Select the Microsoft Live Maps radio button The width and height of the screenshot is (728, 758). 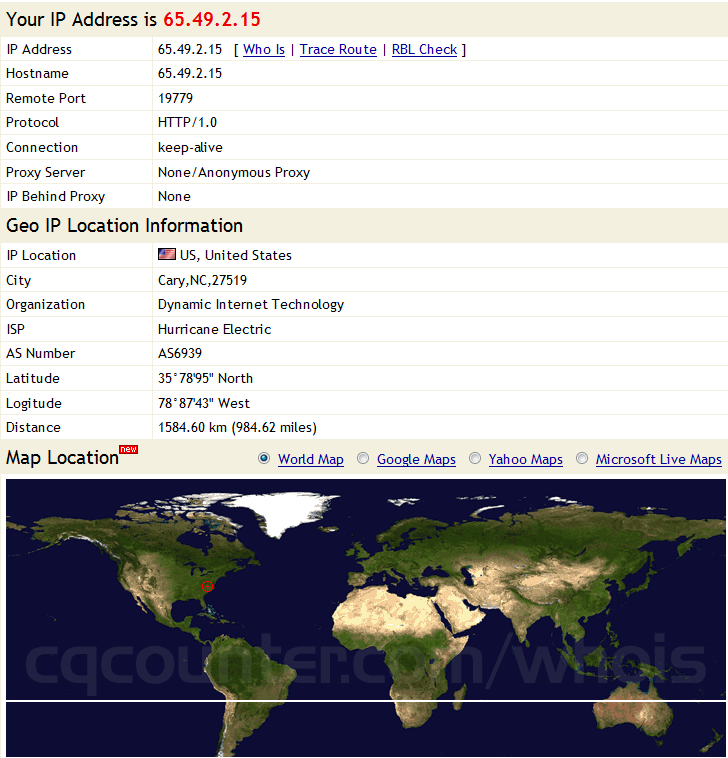[x=582, y=458]
